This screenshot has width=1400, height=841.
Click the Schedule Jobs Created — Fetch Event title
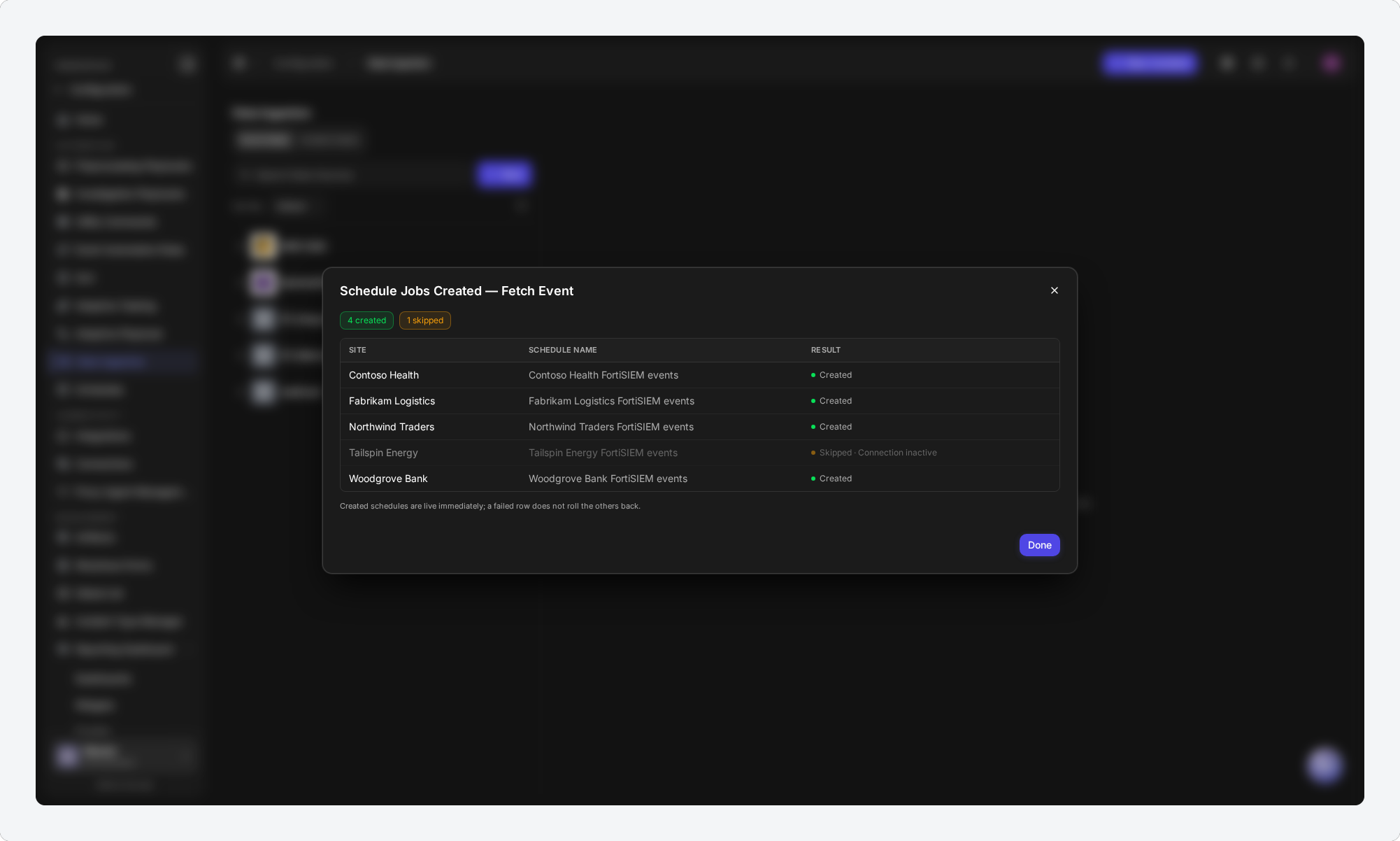click(x=457, y=291)
